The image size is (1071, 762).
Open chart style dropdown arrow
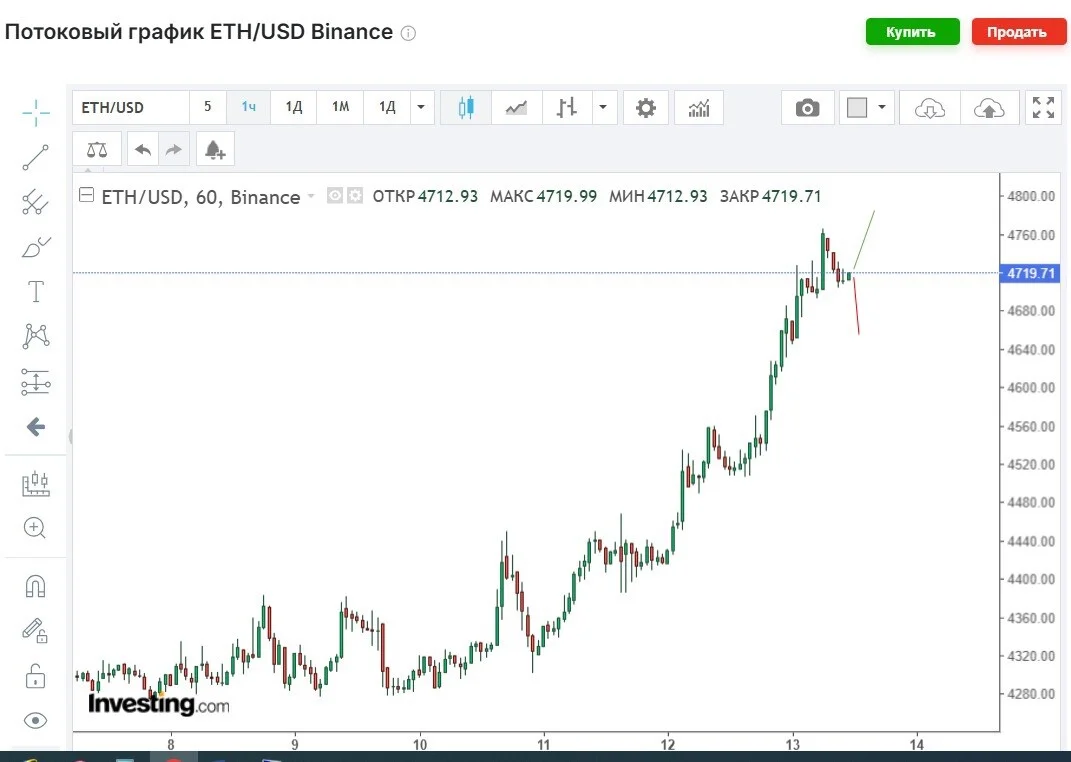tap(603, 107)
